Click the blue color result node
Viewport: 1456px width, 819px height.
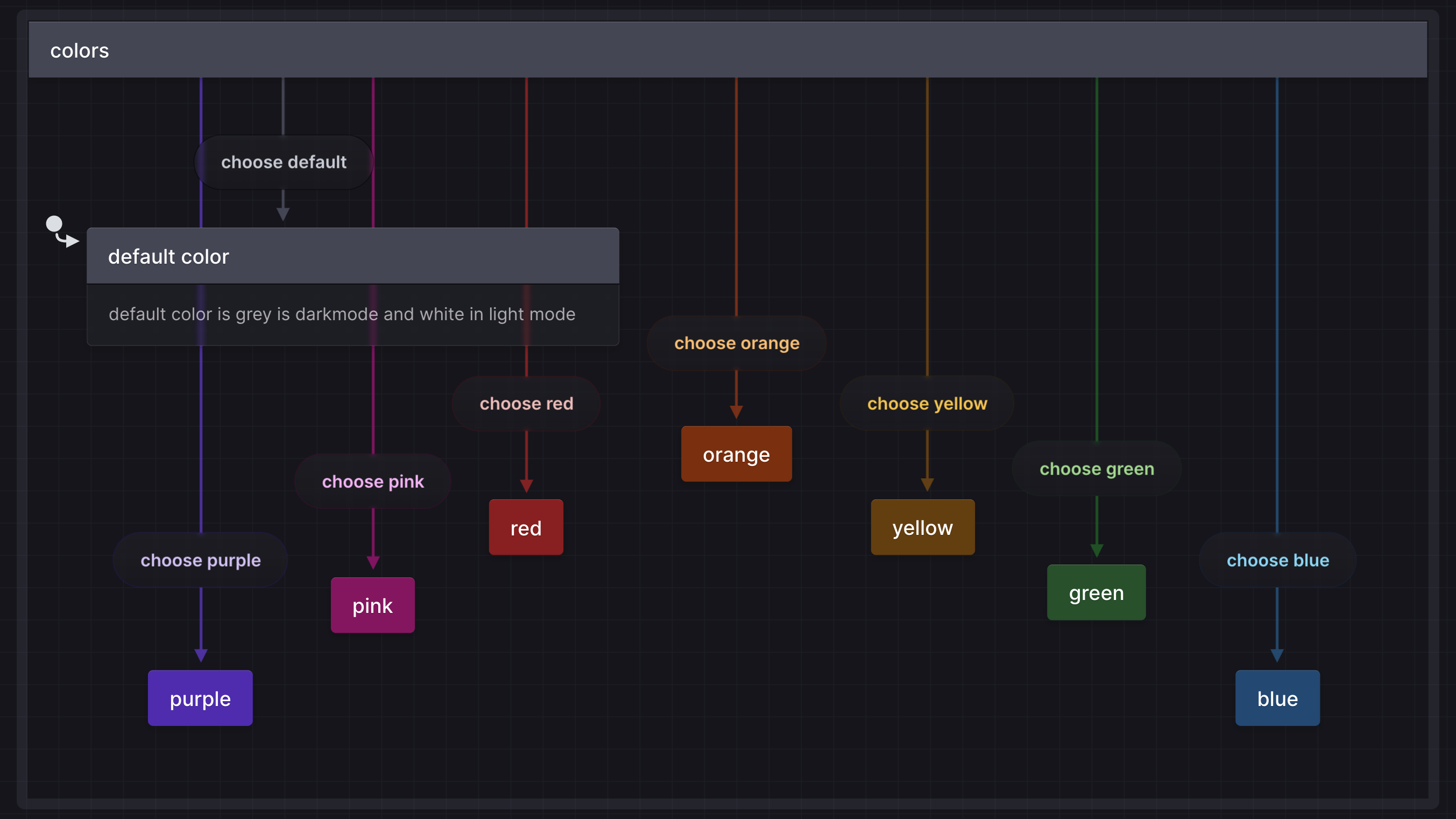pyautogui.click(x=1277, y=698)
